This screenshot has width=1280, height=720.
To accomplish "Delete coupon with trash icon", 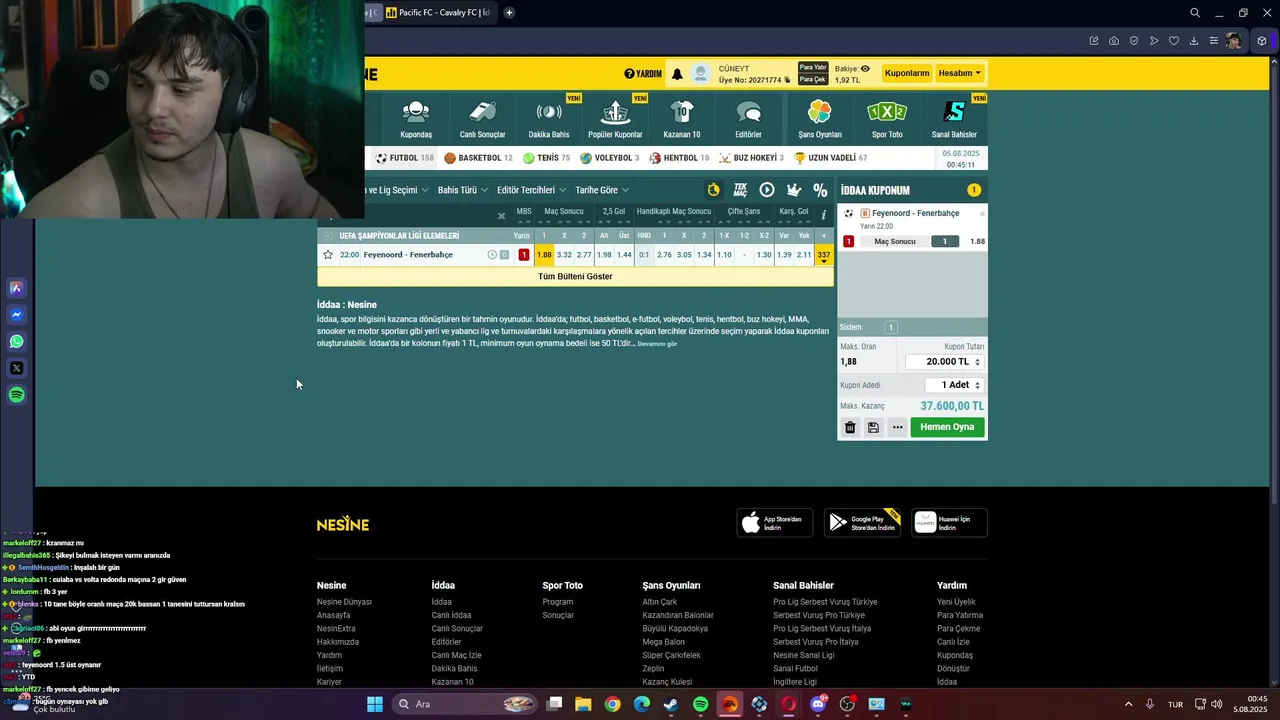I will click(x=850, y=427).
